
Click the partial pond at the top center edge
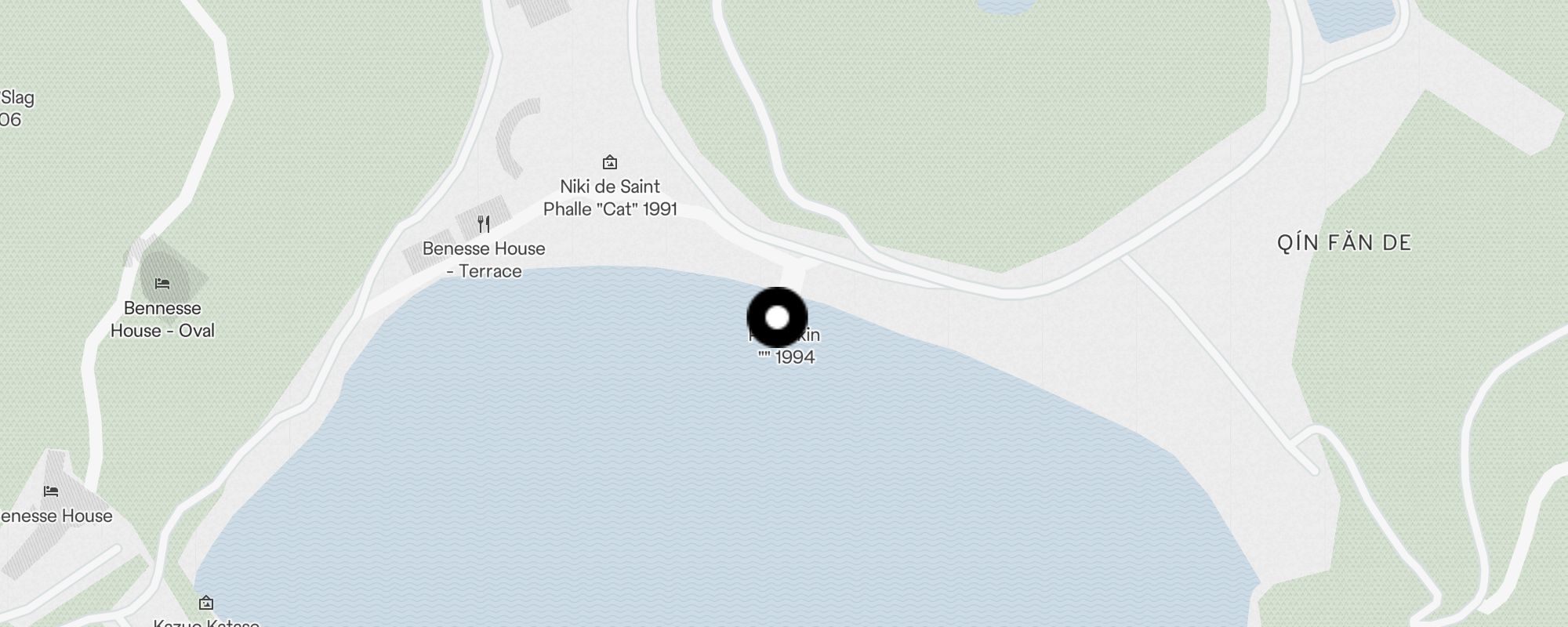click(x=1004, y=6)
